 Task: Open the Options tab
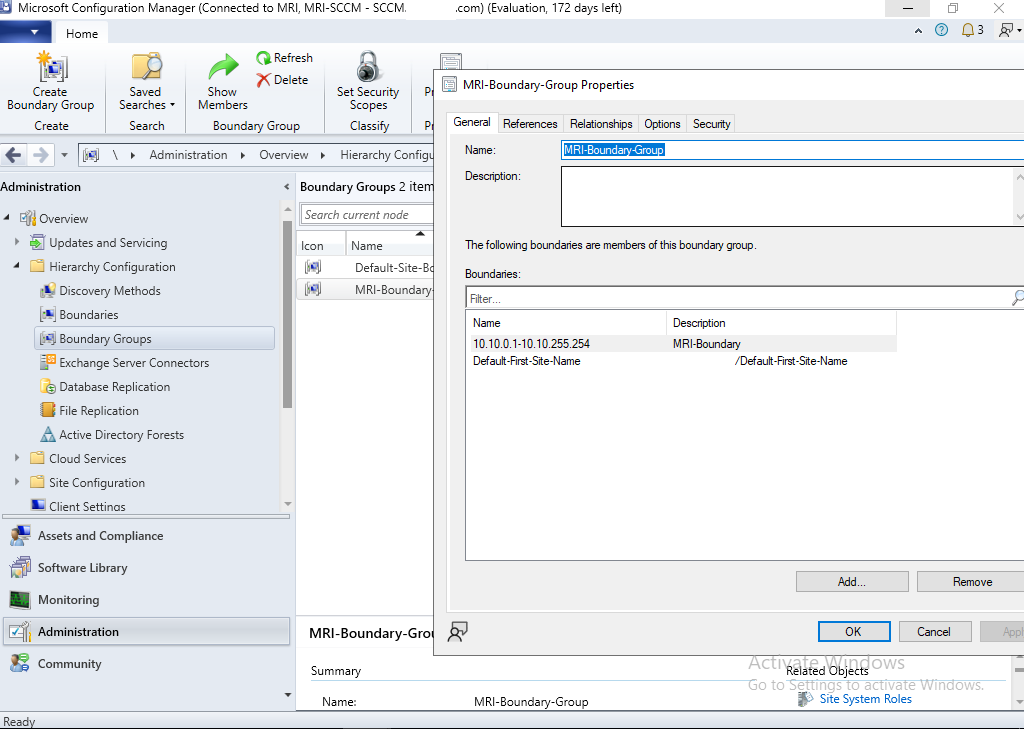pyautogui.click(x=662, y=123)
